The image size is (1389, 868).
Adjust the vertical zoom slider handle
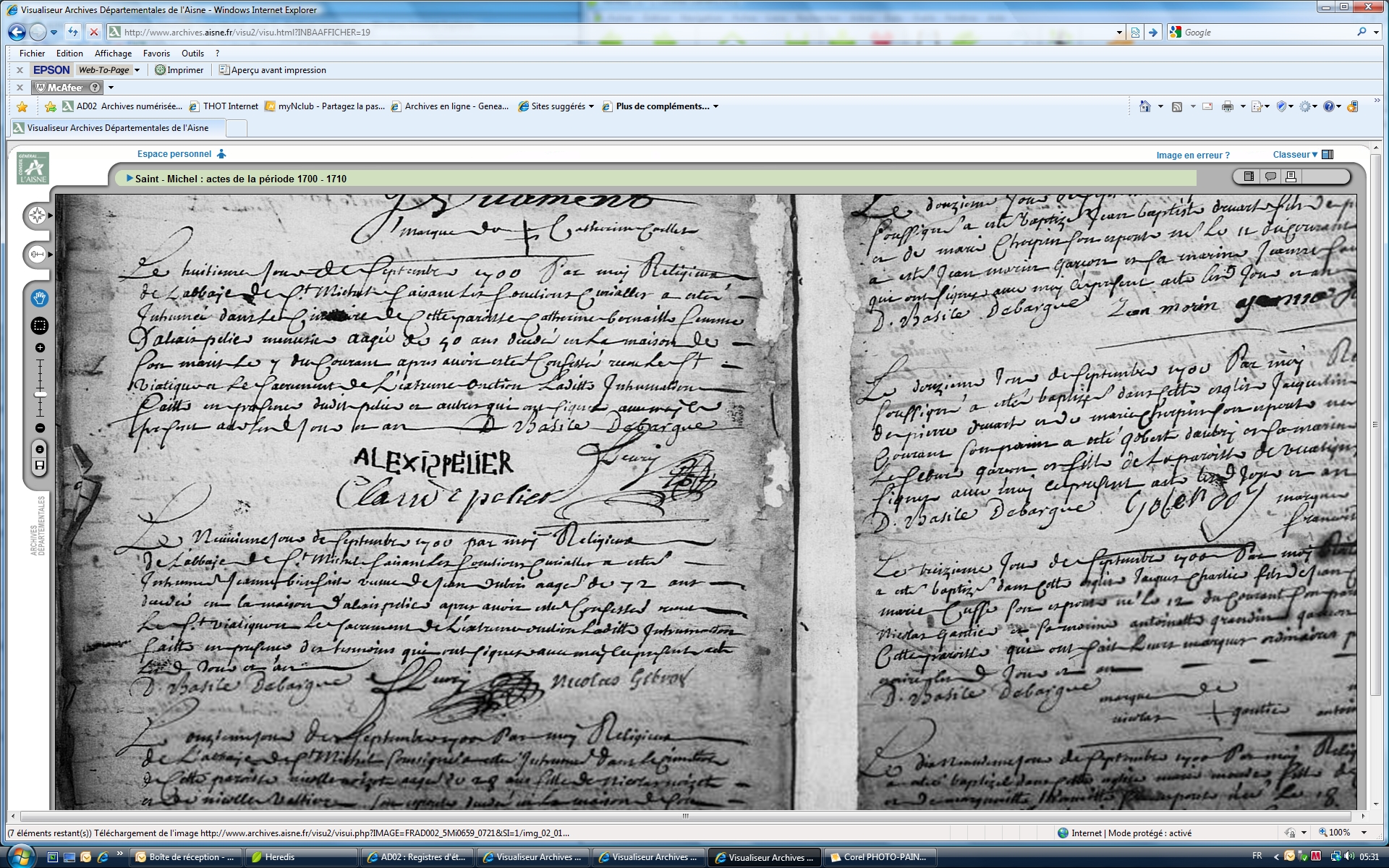pyautogui.click(x=40, y=394)
